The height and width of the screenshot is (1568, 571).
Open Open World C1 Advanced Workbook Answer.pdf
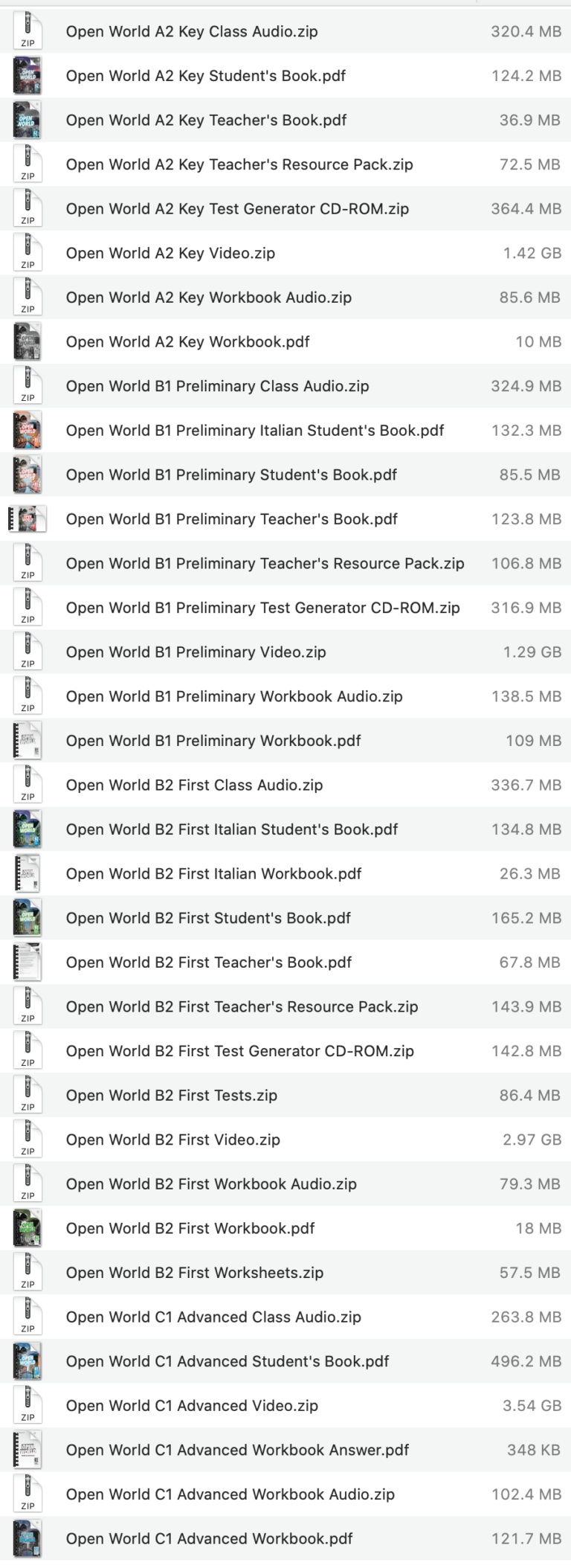click(236, 1450)
